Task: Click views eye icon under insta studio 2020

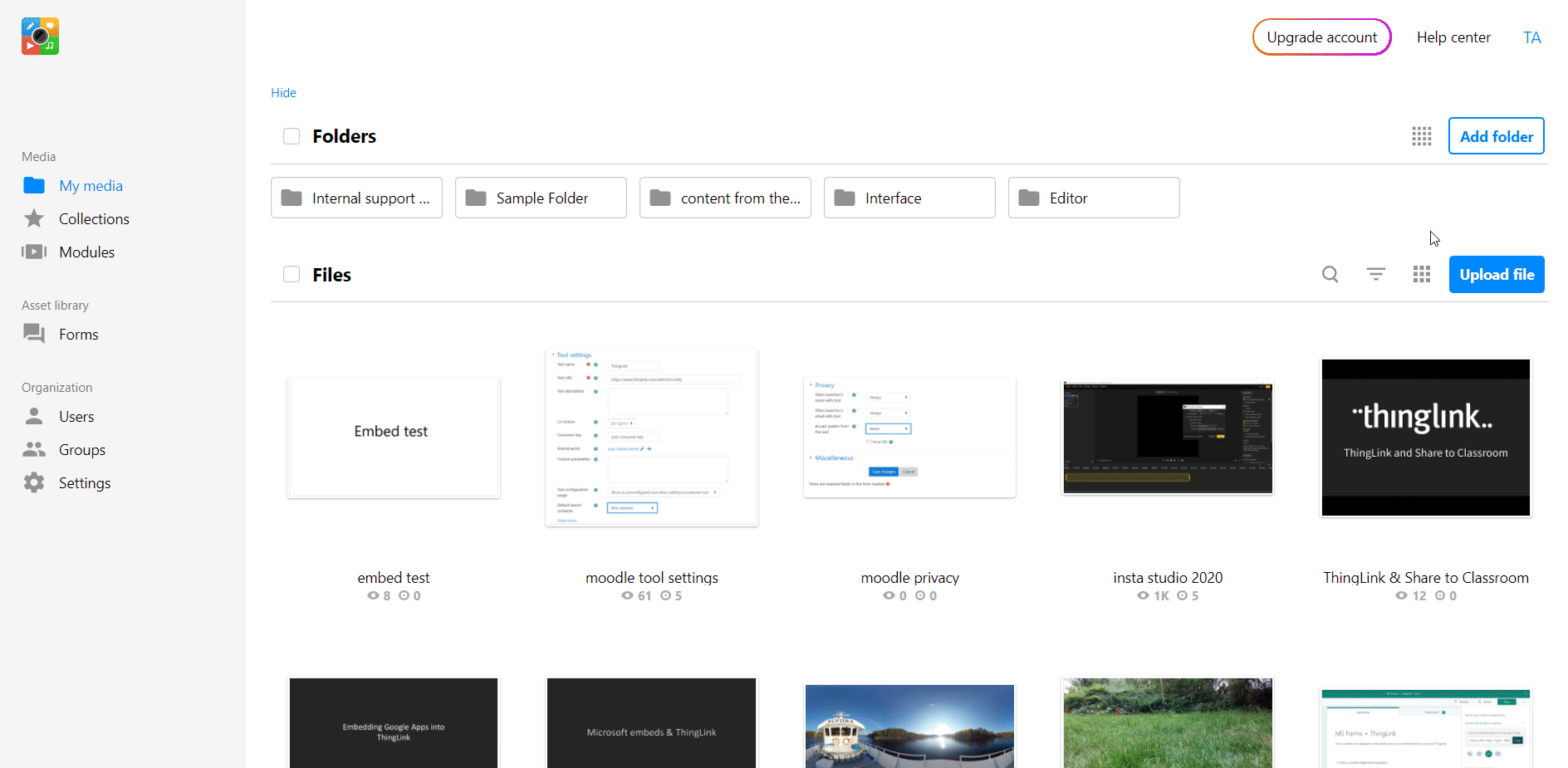Action: tap(1143, 596)
